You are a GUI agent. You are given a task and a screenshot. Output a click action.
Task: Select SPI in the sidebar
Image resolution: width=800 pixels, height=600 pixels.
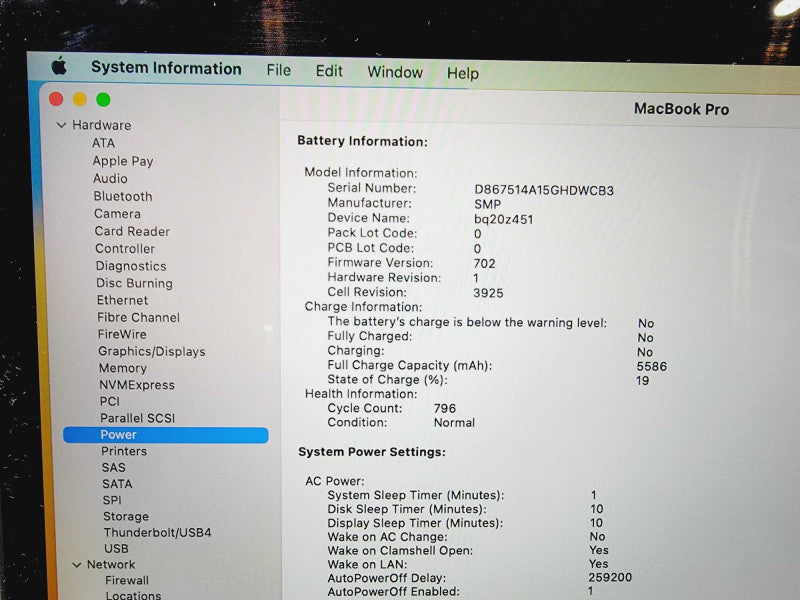(x=112, y=501)
